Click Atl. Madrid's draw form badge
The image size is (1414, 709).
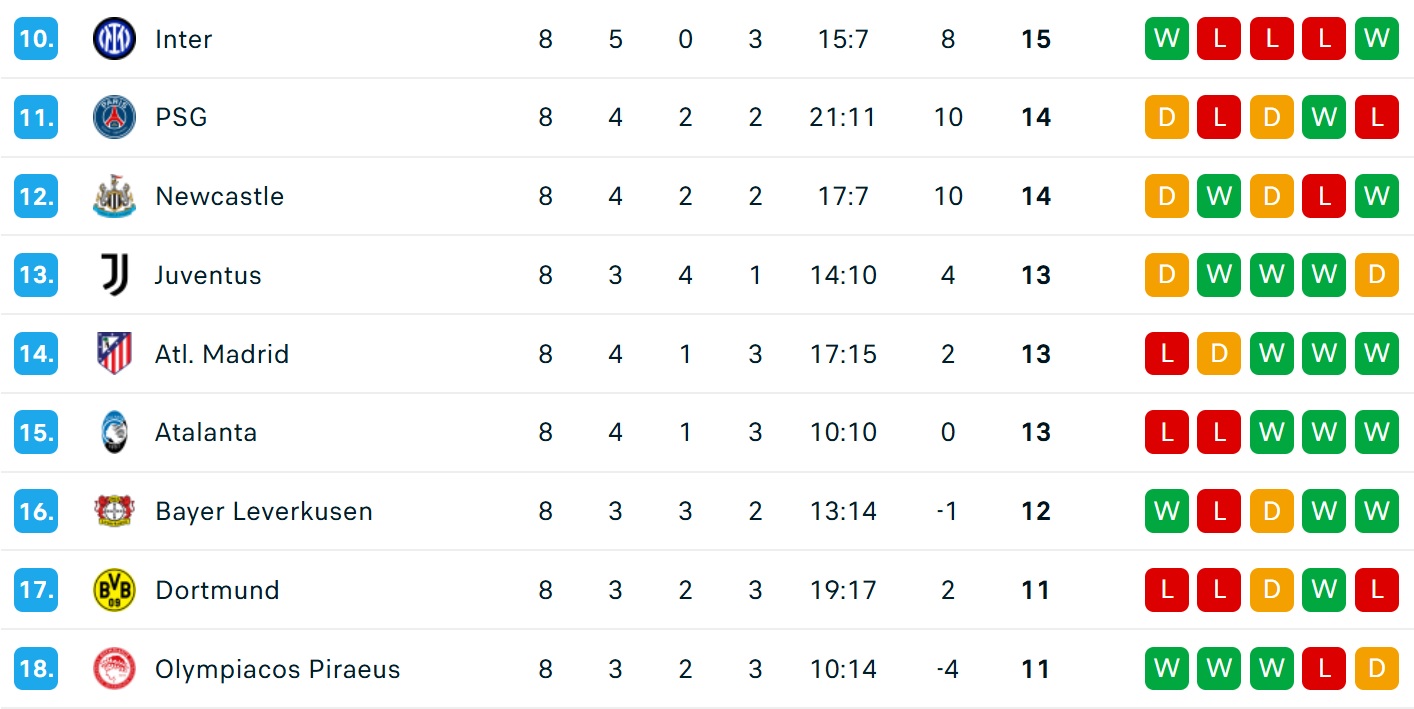coord(1219,354)
